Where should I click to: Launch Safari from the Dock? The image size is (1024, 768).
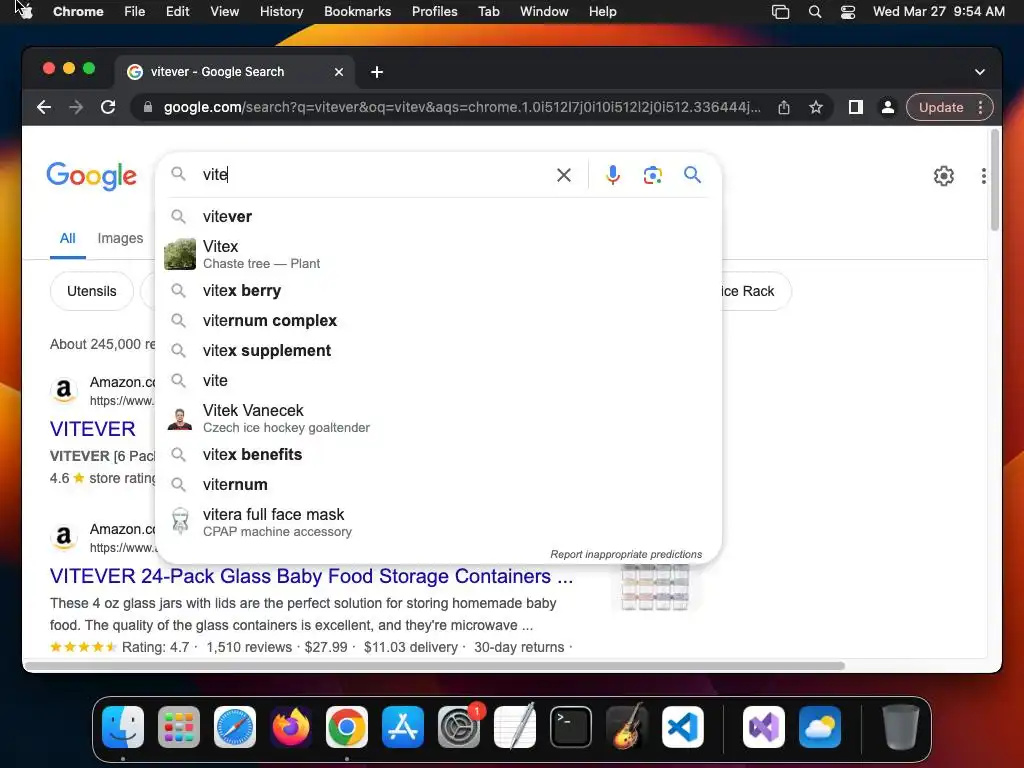pos(235,727)
